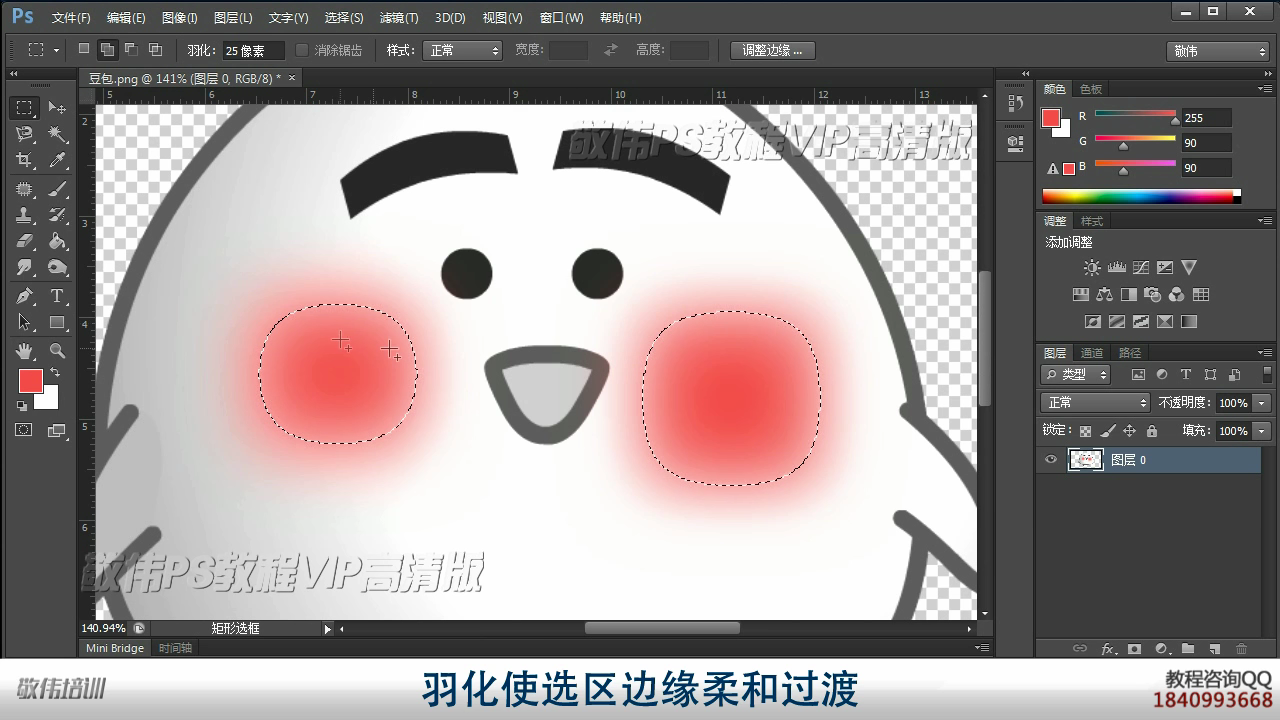Add a Photo Filter adjustment
The width and height of the screenshot is (1280, 720).
(1152, 295)
